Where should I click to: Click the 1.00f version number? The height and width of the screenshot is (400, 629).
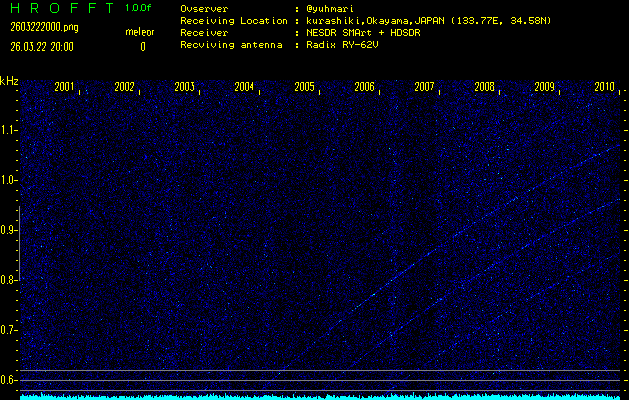coord(140,8)
